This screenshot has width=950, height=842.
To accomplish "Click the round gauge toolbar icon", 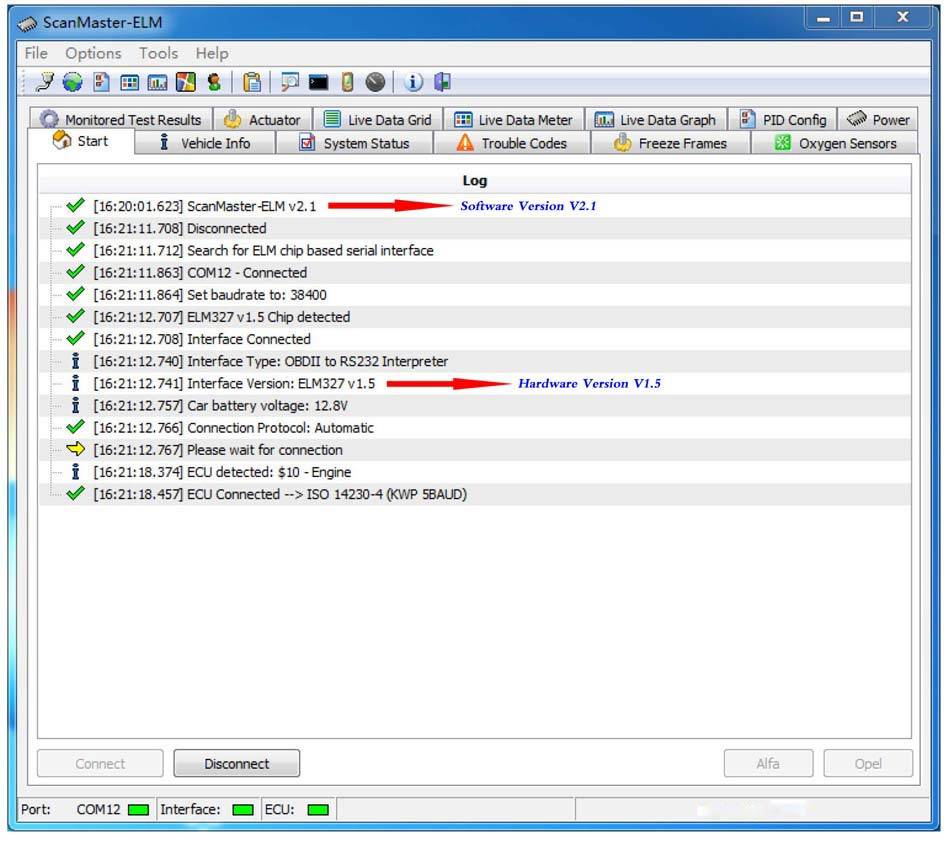I will pos(375,82).
